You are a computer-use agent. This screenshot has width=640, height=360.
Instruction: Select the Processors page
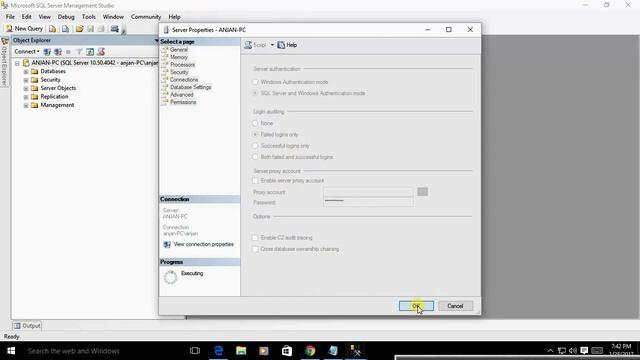[182, 64]
